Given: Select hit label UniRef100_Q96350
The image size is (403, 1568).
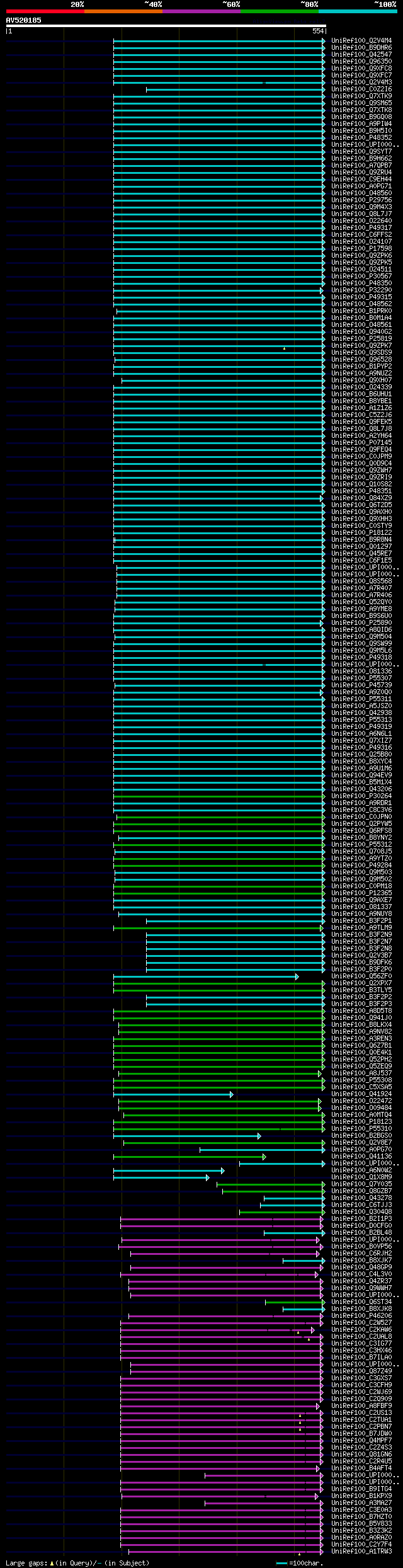Looking at the screenshot, I should coord(361,62).
